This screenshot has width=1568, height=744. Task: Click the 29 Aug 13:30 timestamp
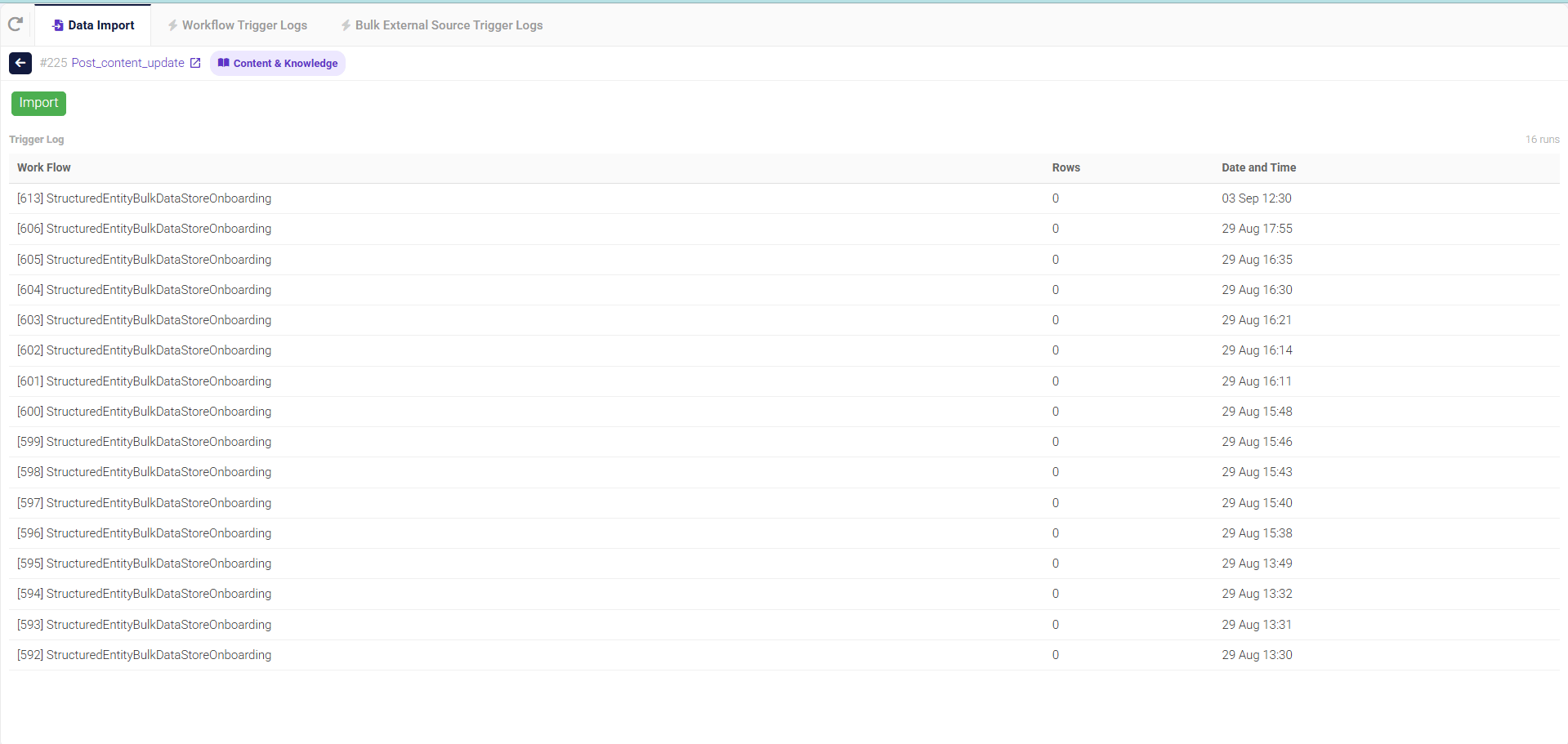[x=1257, y=655]
